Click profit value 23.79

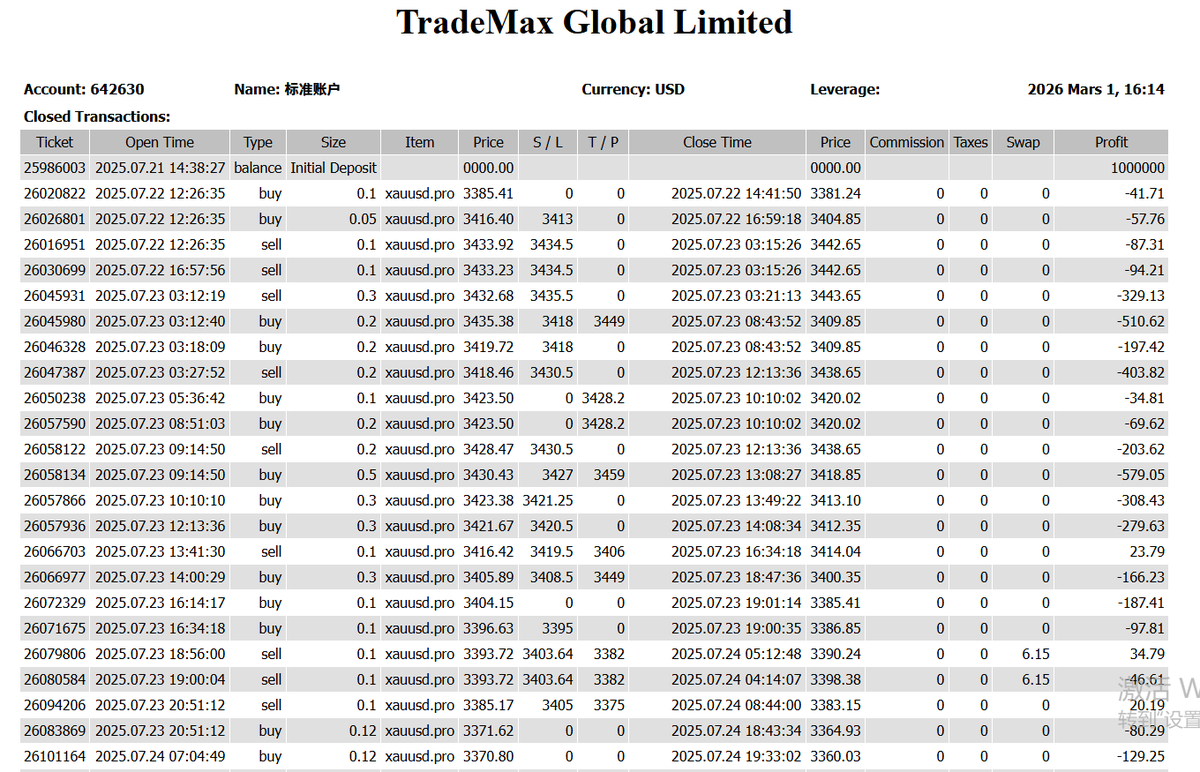pyautogui.click(x=1148, y=552)
